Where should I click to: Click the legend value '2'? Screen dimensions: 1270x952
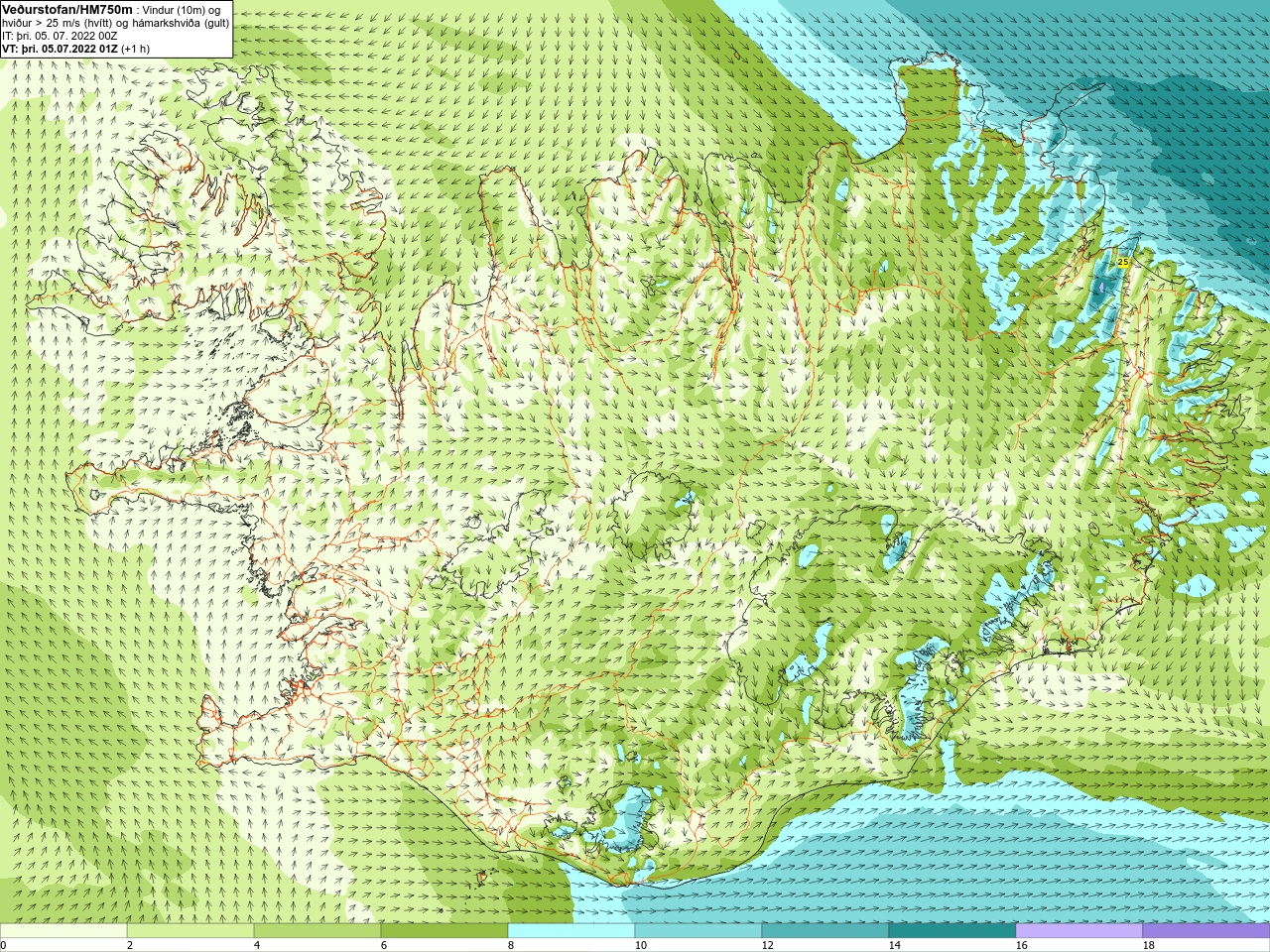pos(130,945)
